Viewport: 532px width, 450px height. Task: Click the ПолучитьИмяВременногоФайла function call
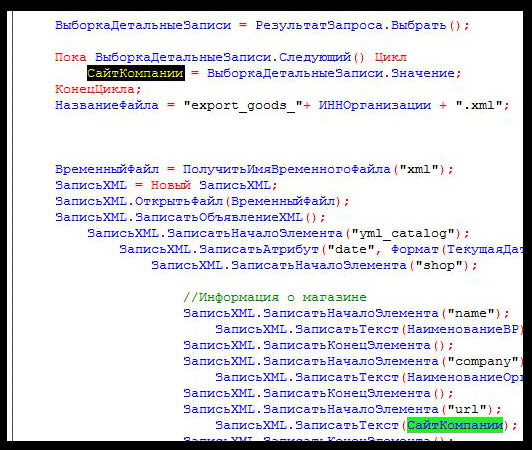pos(287,169)
